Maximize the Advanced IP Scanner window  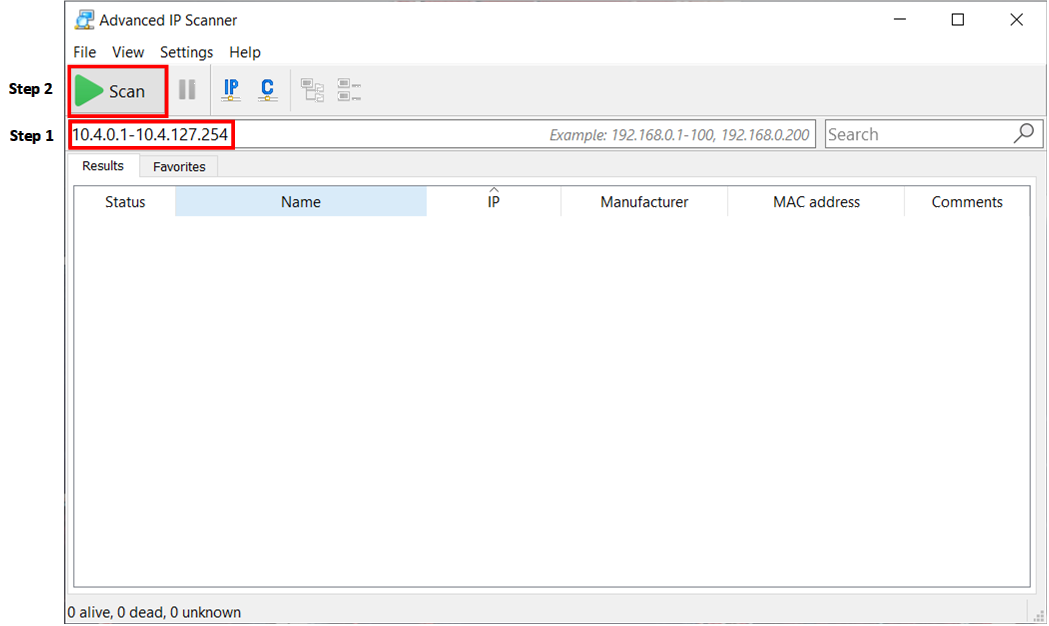[958, 19]
